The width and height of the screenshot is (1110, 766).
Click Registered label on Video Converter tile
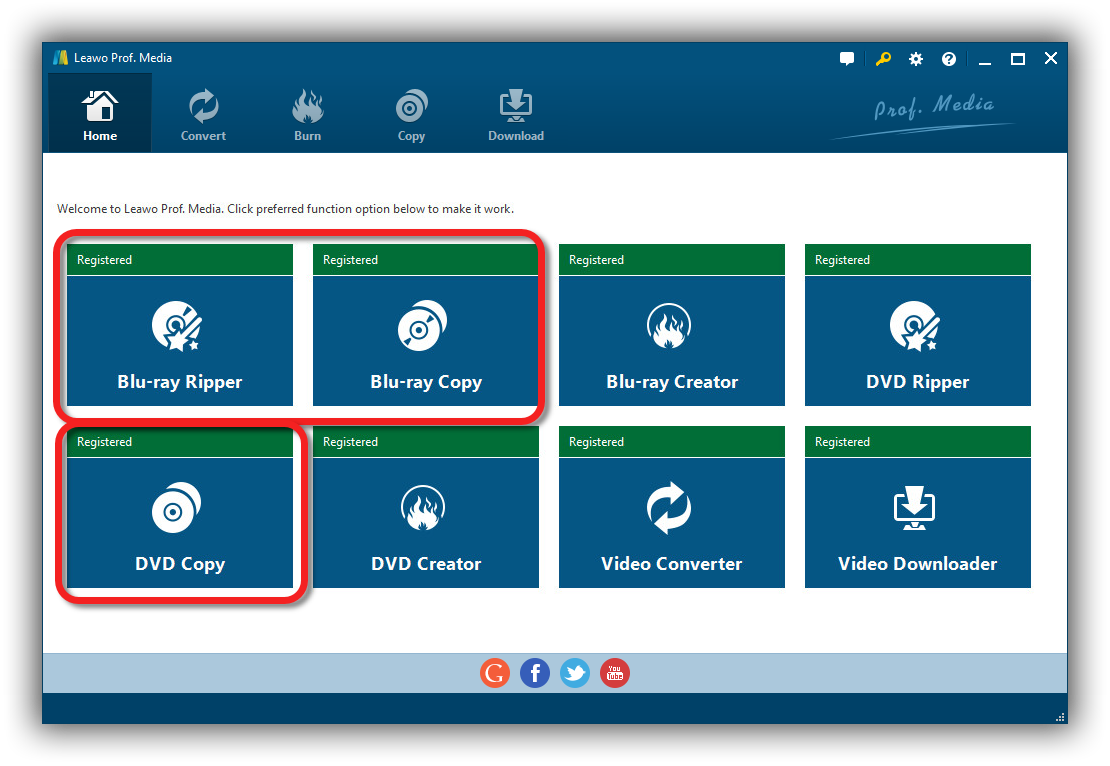(596, 442)
